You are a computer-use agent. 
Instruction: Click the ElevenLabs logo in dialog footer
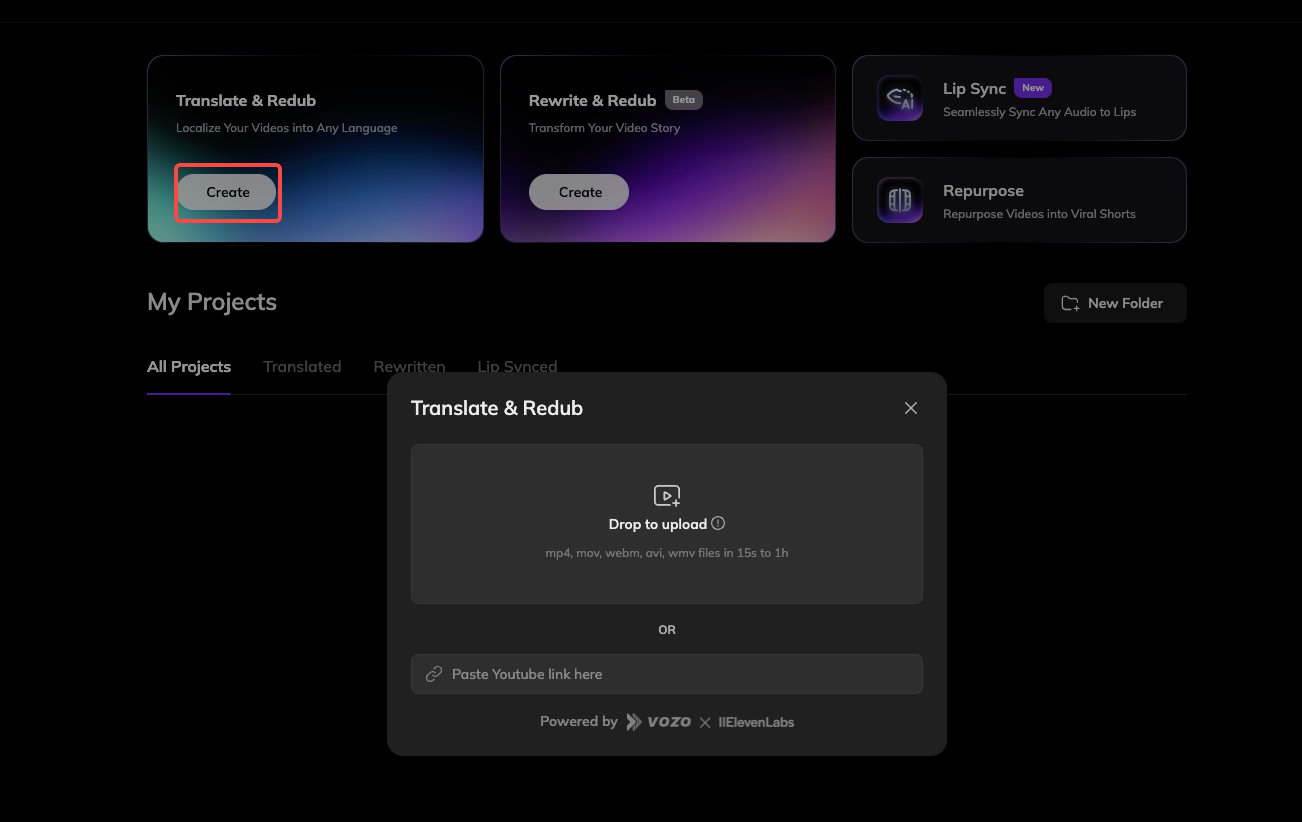(x=756, y=722)
